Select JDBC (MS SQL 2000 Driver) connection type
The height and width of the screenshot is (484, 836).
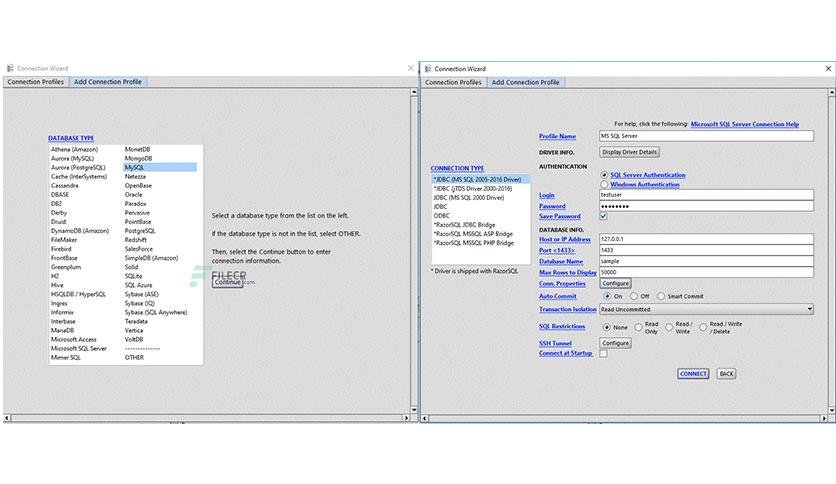pos(468,198)
